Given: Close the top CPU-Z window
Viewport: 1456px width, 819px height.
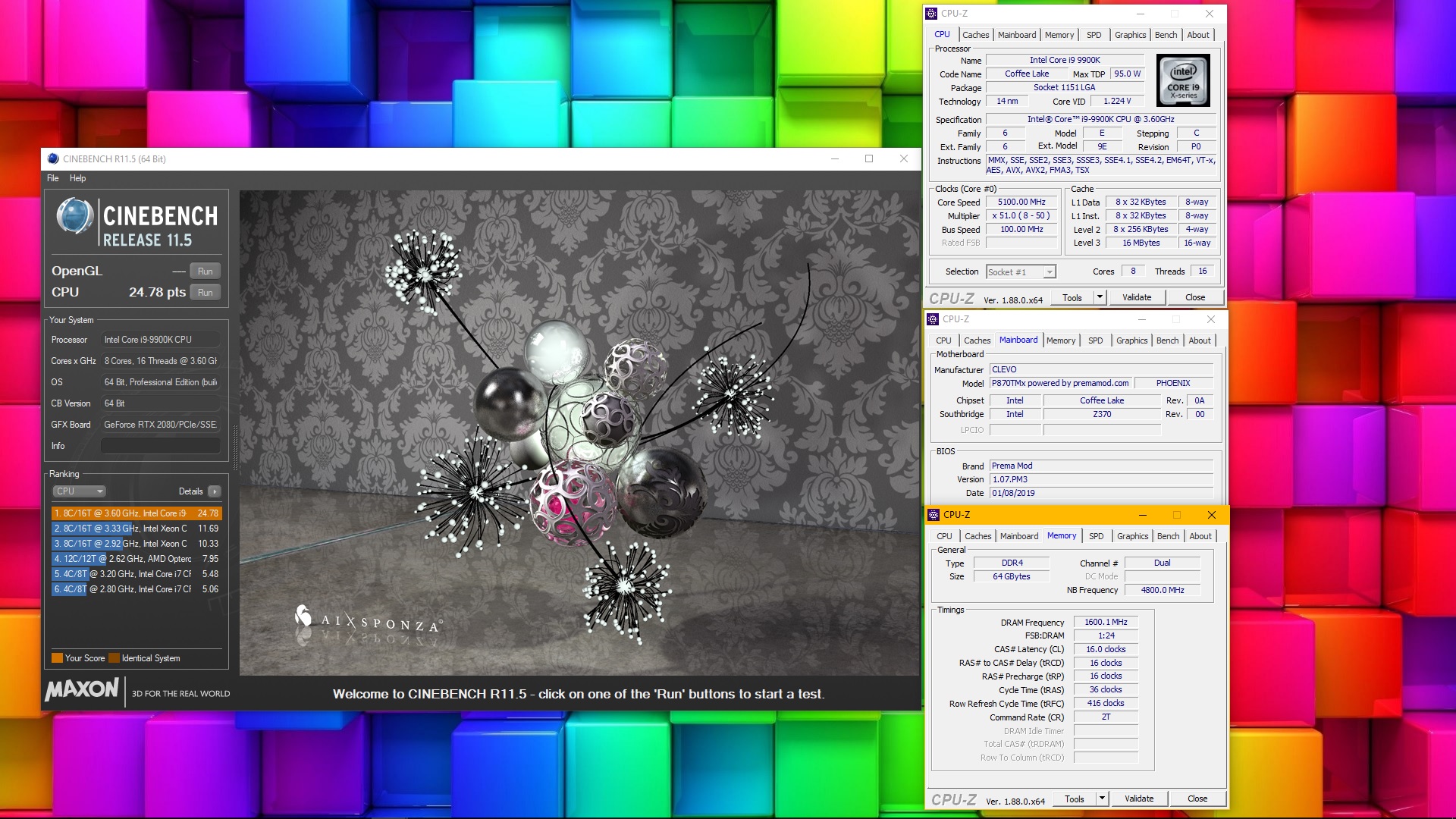Looking at the screenshot, I should coord(1210,14).
